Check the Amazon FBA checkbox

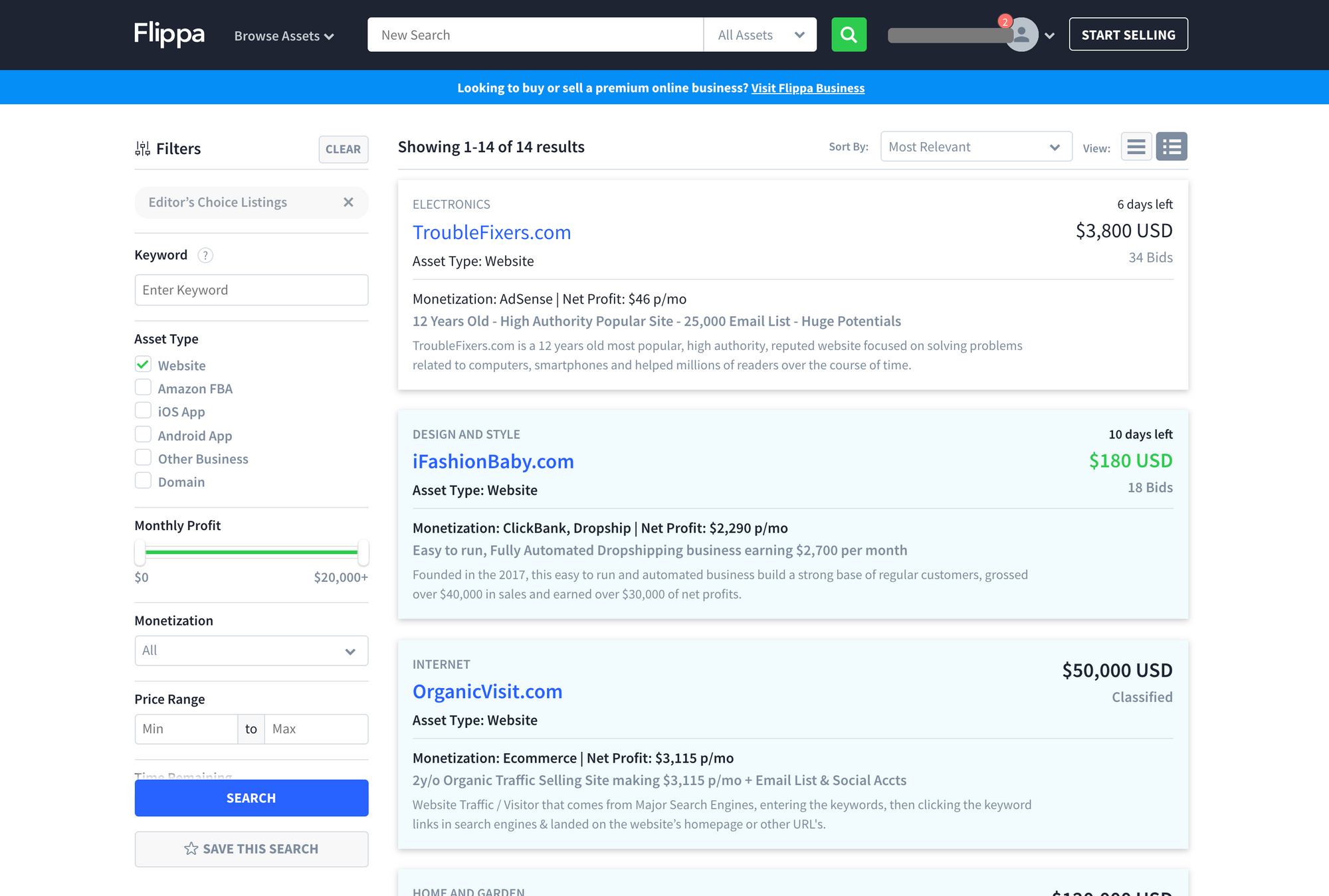143,388
